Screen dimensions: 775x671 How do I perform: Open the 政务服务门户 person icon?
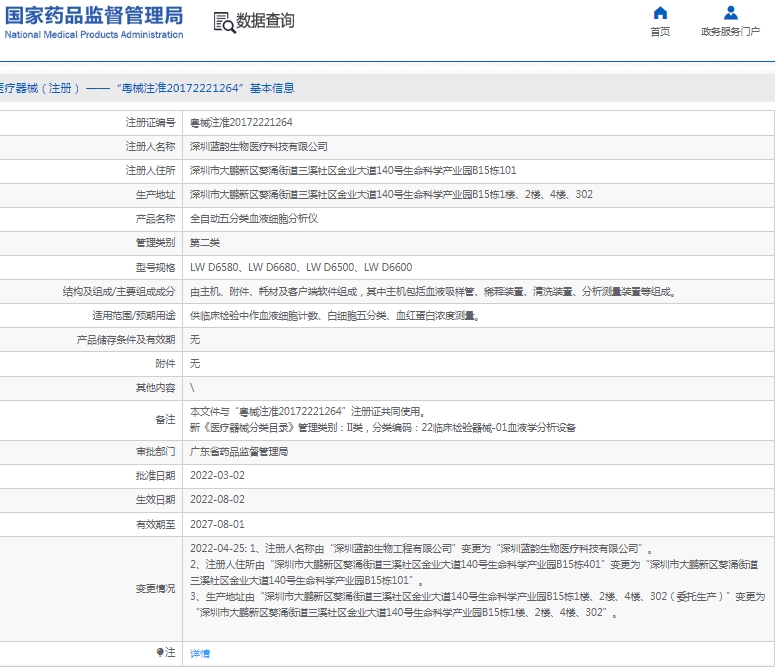pyautogui.click(x=730, y=13)
